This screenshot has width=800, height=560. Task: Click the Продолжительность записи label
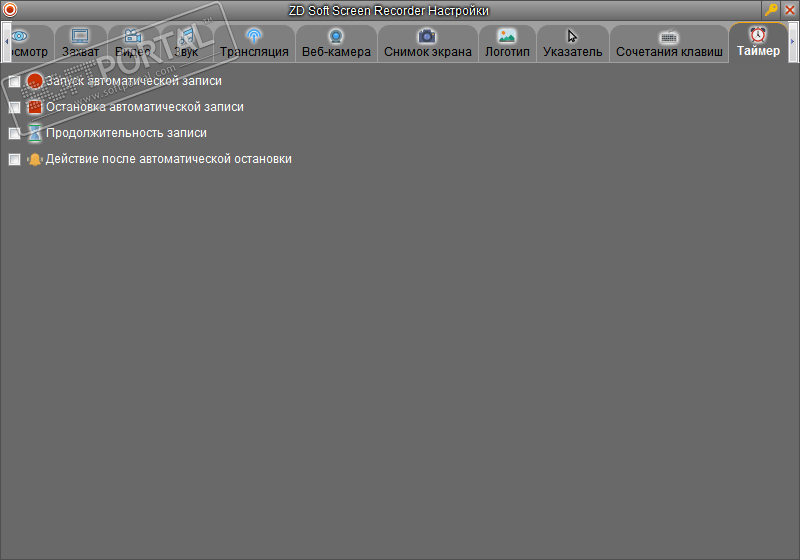pos(126,133)
